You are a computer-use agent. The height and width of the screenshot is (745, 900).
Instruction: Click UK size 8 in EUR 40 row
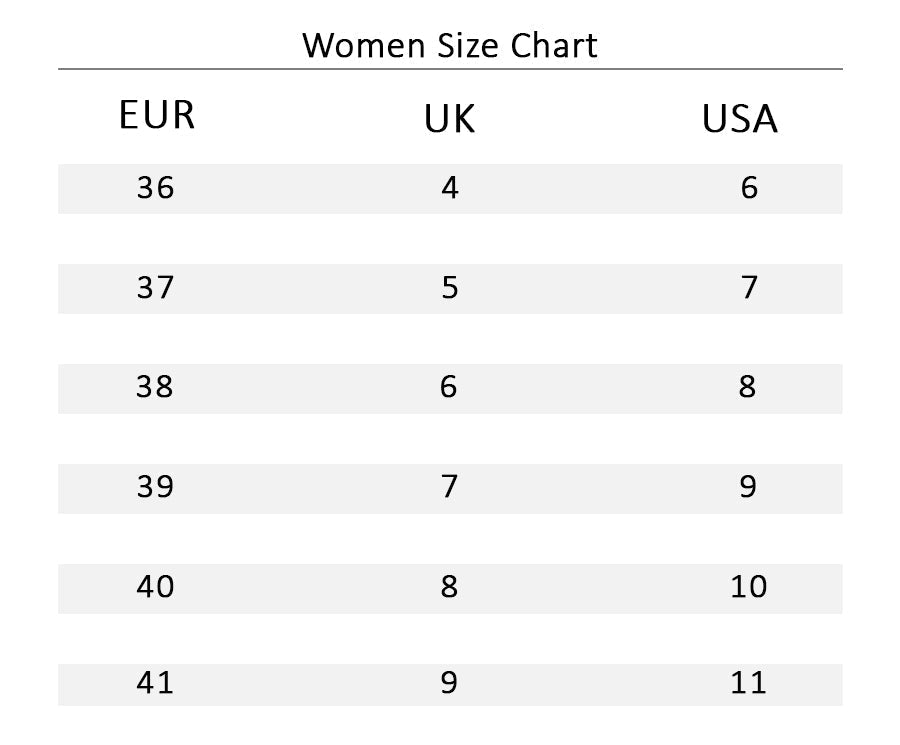(449, 587)
